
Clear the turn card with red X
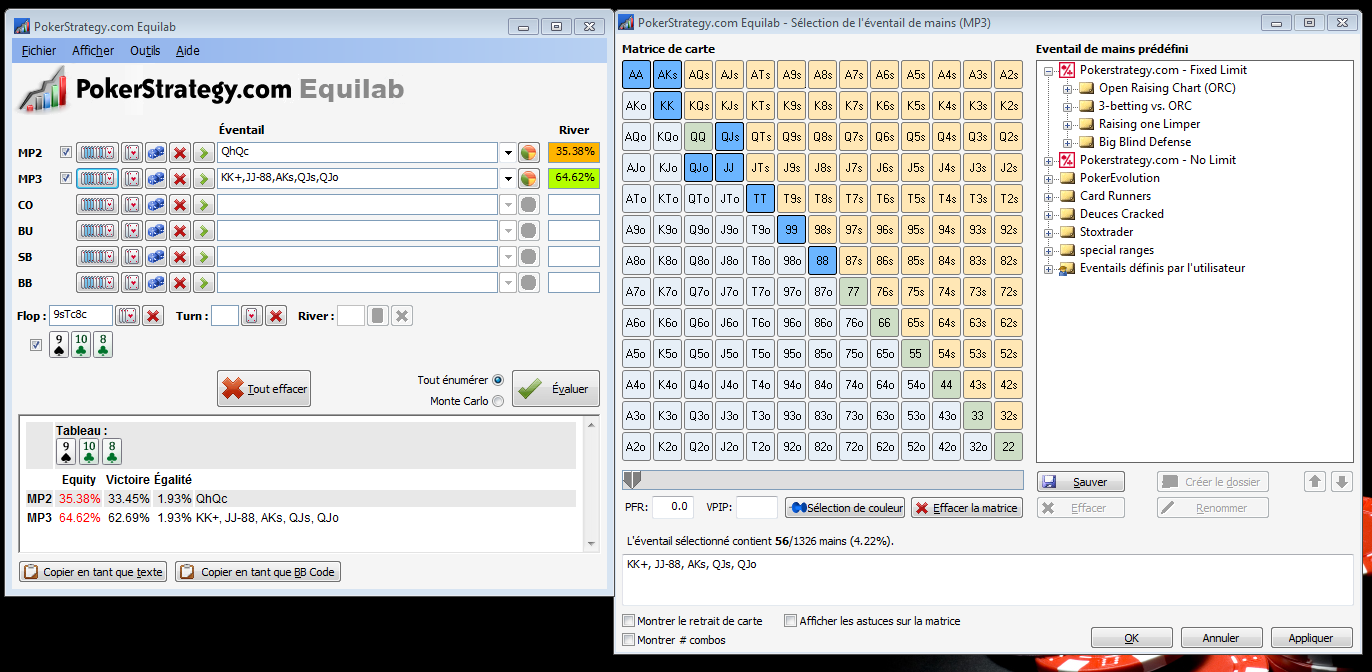(276, 316)
